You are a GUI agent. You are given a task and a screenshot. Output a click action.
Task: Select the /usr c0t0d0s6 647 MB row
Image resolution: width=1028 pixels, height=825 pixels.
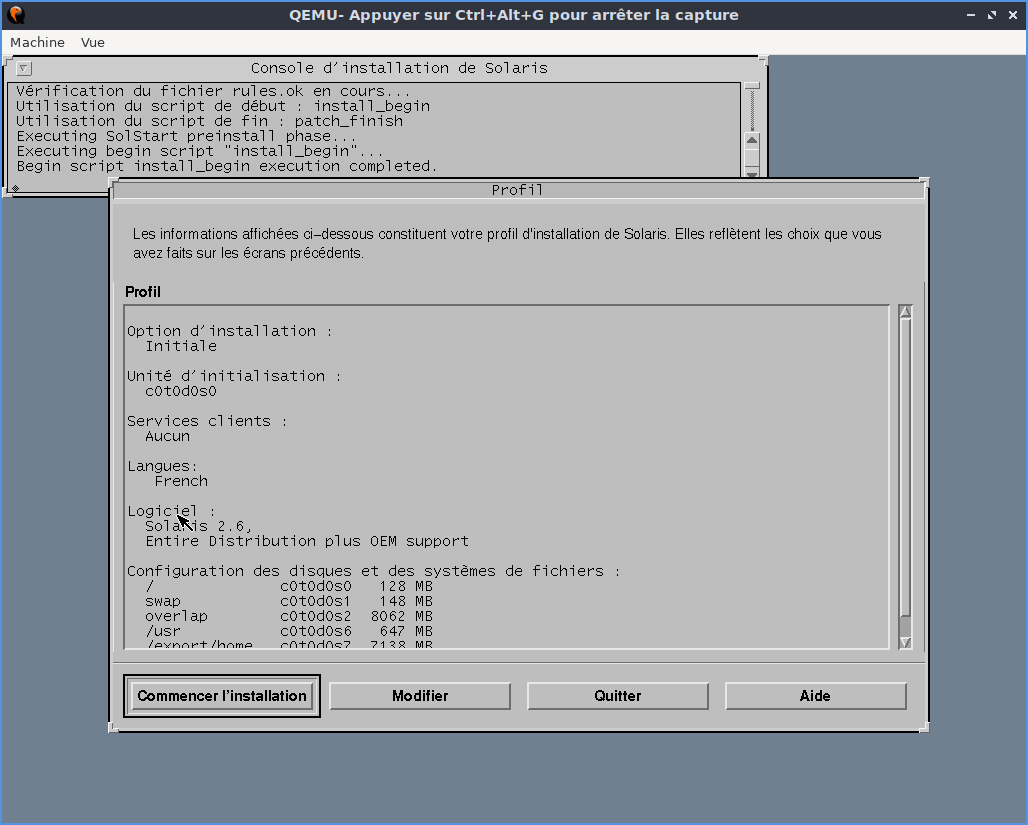coord(288,632)
